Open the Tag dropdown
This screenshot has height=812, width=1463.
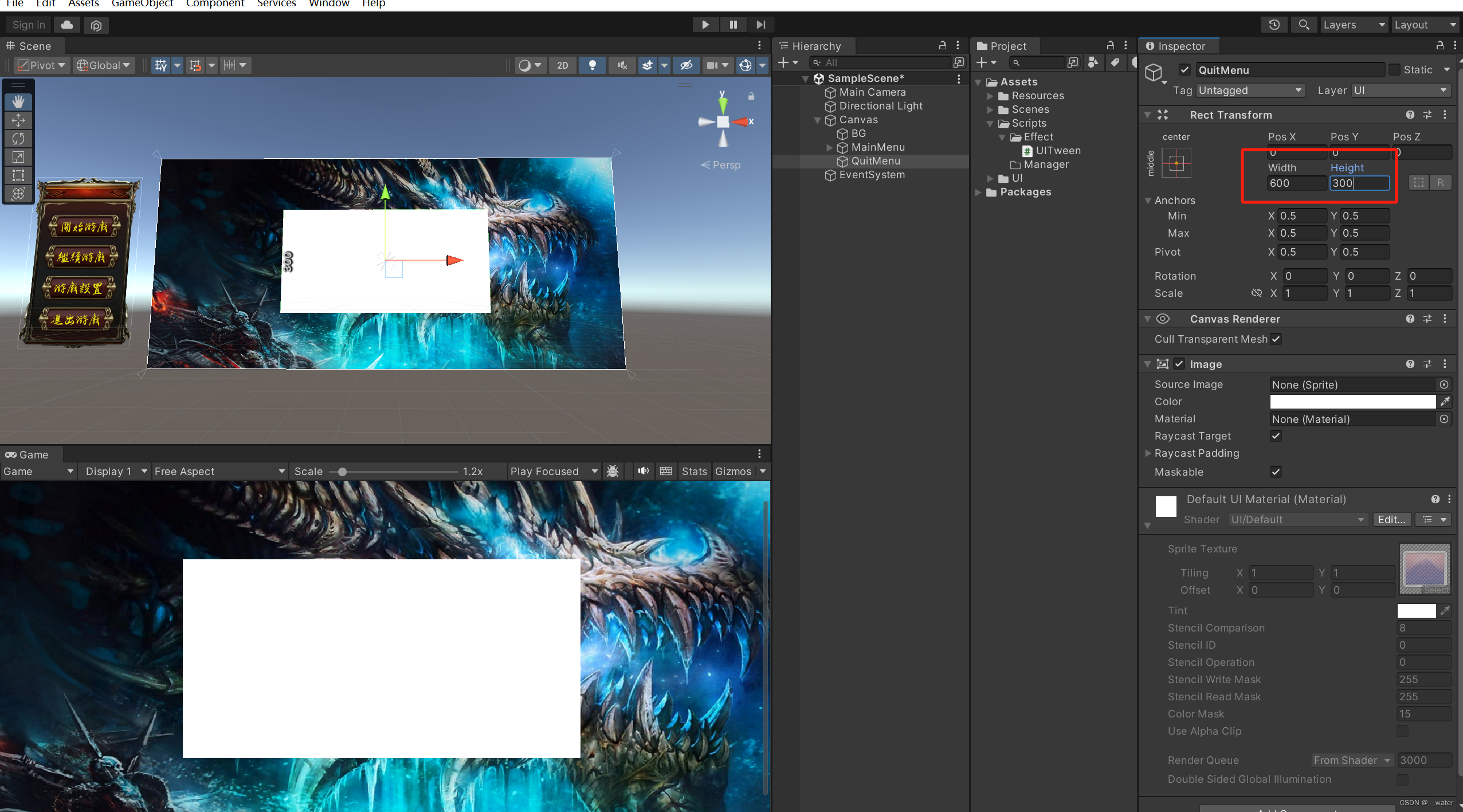pyautogui.click(x=1250, y=91)
